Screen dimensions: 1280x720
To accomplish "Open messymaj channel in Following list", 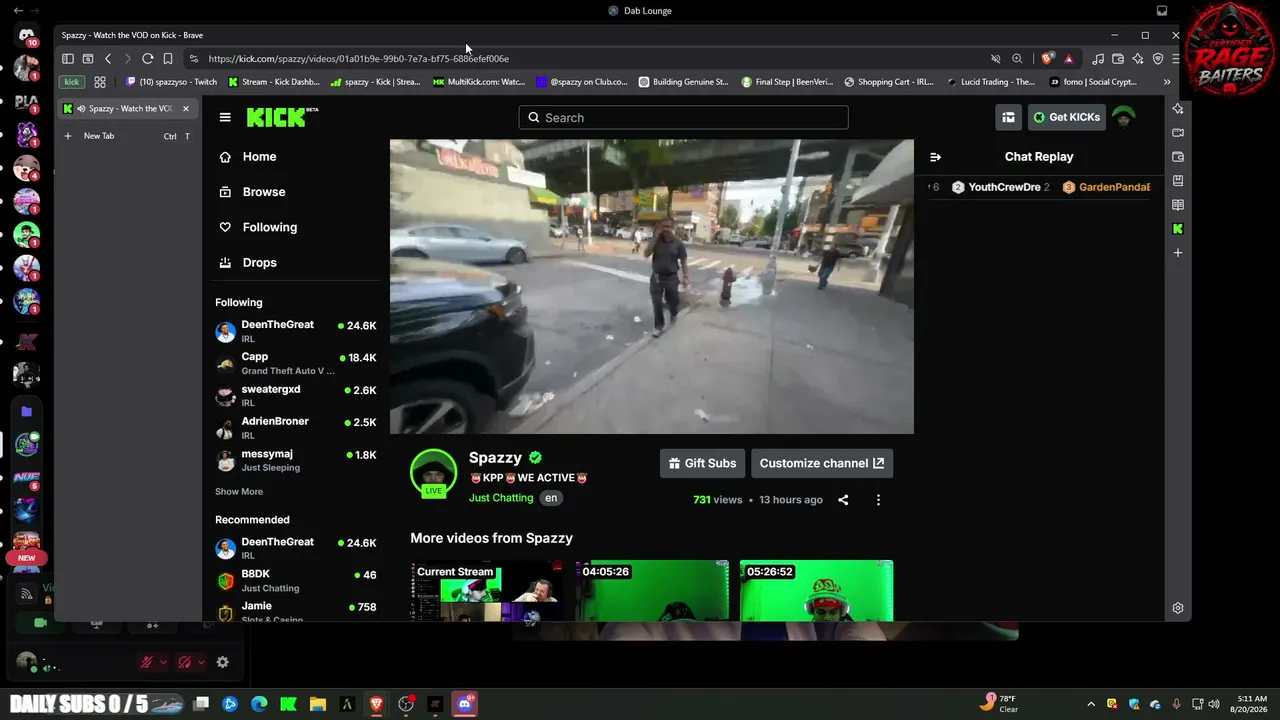I will 295,460.
